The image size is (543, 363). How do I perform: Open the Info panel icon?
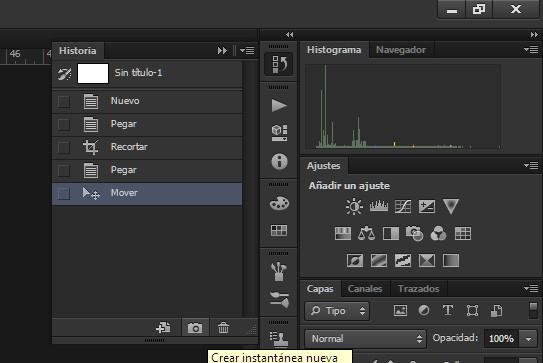(x=279, y=161)
